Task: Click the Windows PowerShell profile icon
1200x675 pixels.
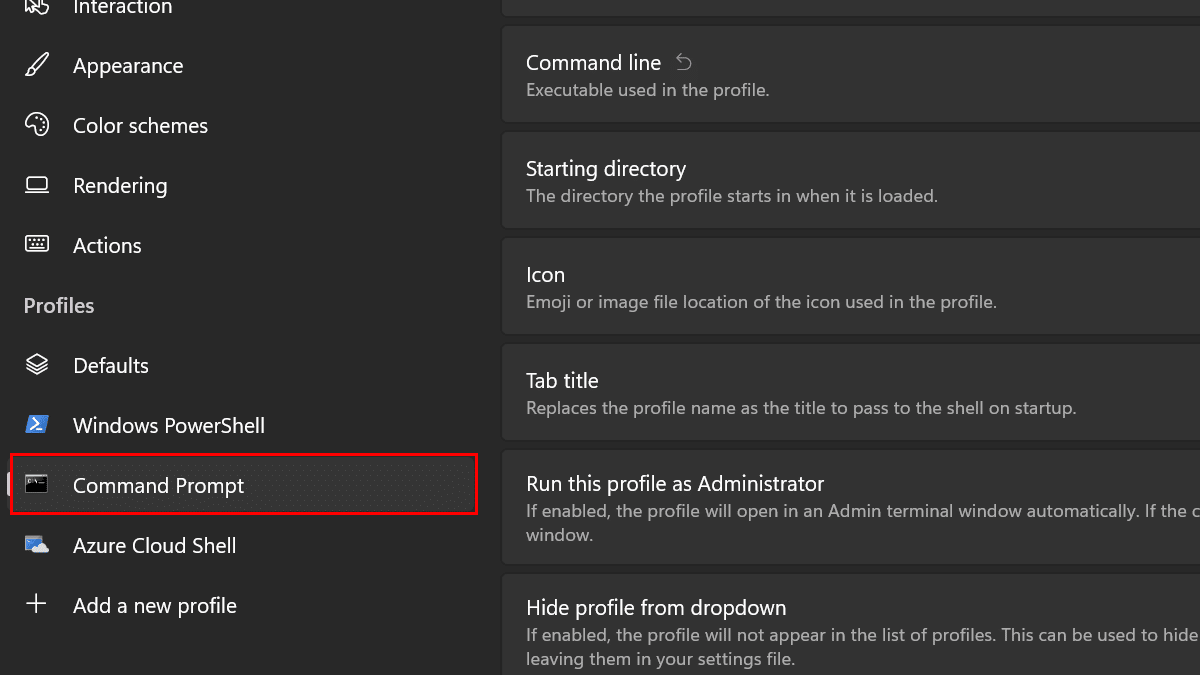Action: [37, 425]
